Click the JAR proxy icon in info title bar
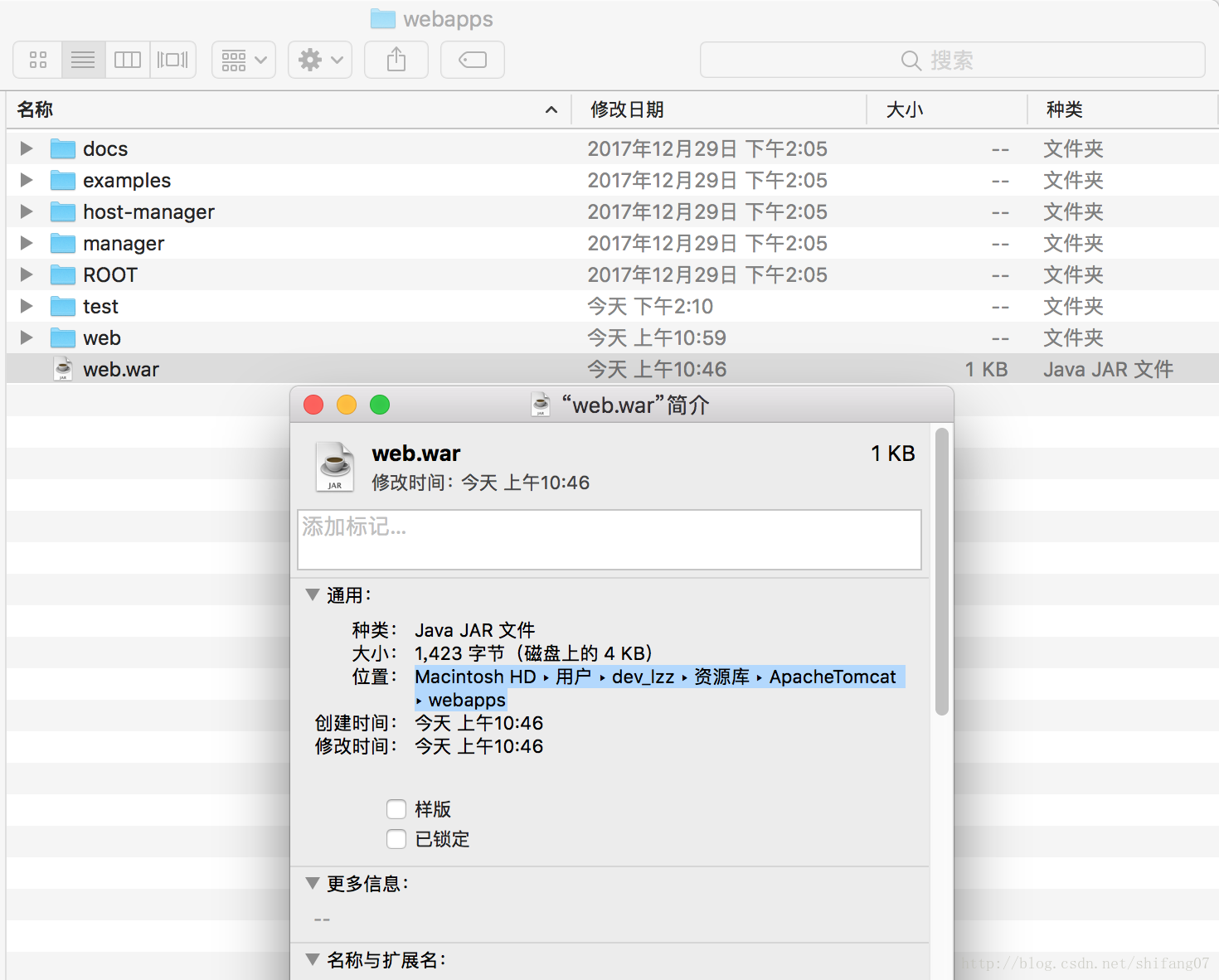The image size is (1219, 980). [541, 405]
